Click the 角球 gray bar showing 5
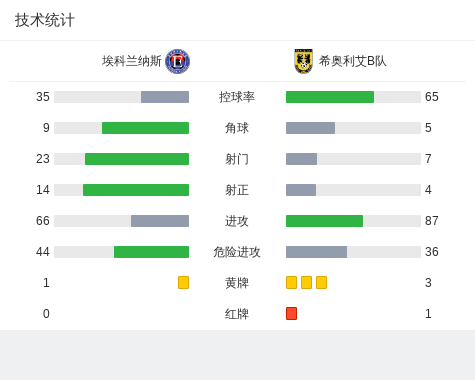This screenshot has height=380, width=475. [x=310, y=128]
